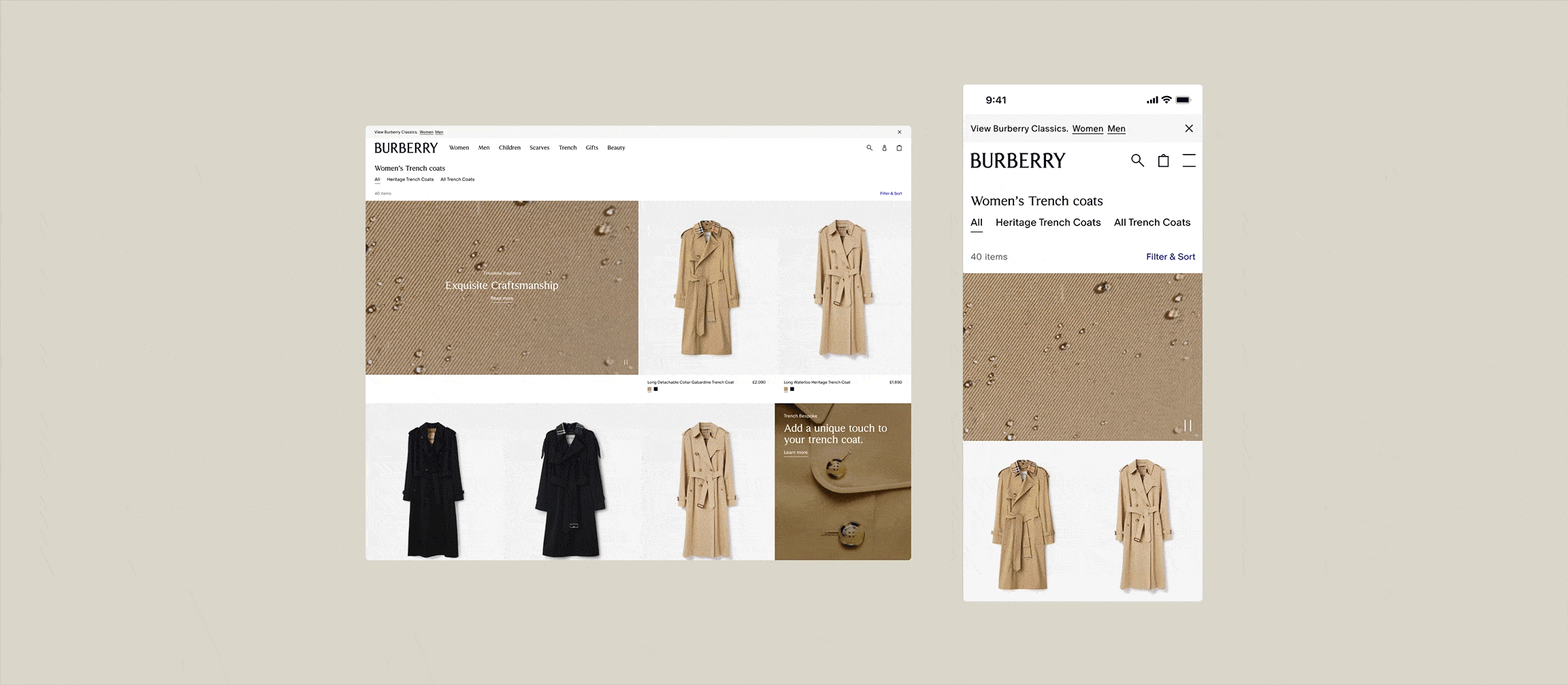The width and height of the screenshot is (1568, 685).
Task: Open the Women menu in desktop navigation
Action: click(x=459, y=148)
